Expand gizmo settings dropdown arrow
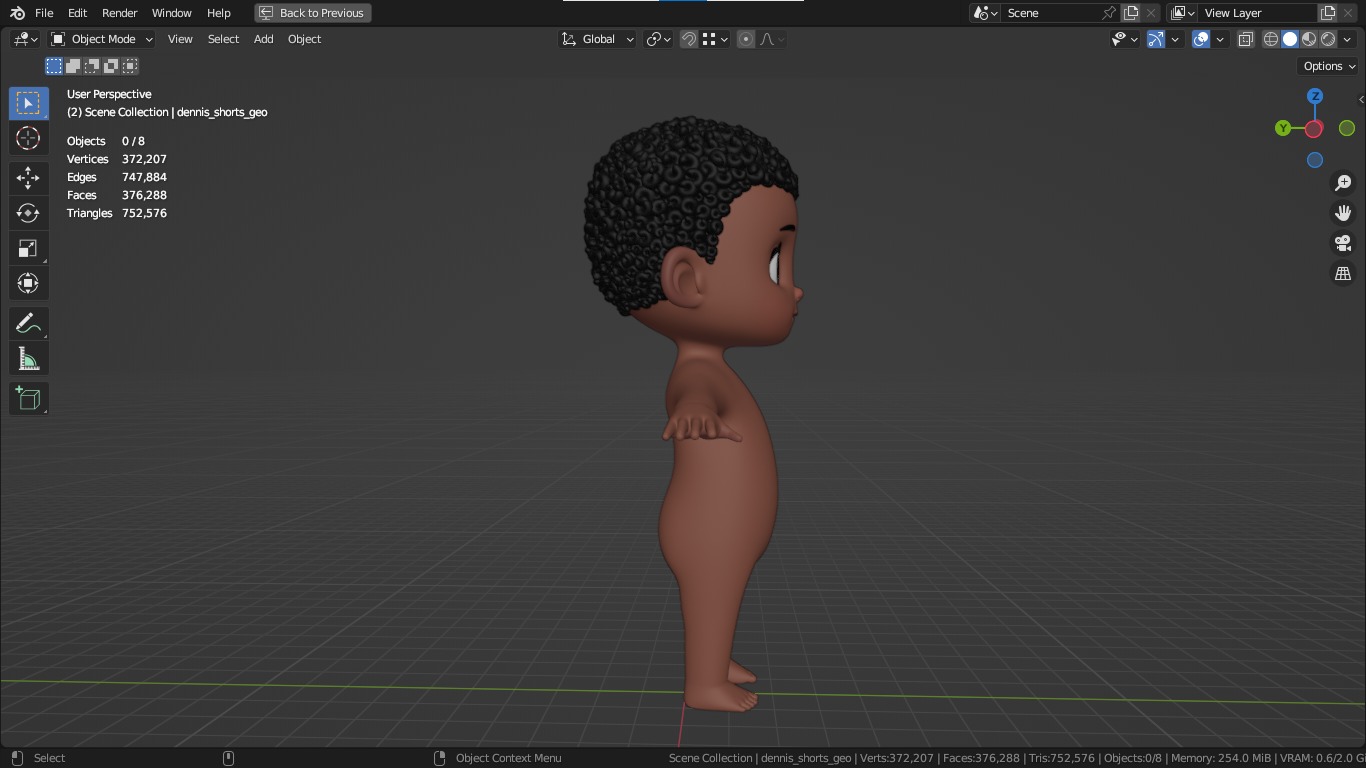1366x768 pixels. click(1176, 39)
